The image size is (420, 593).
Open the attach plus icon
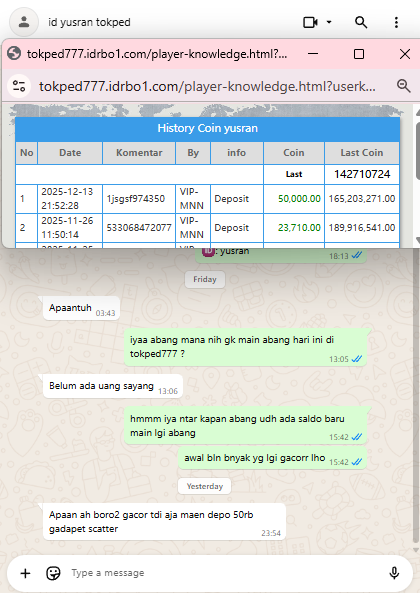(25, 573)
